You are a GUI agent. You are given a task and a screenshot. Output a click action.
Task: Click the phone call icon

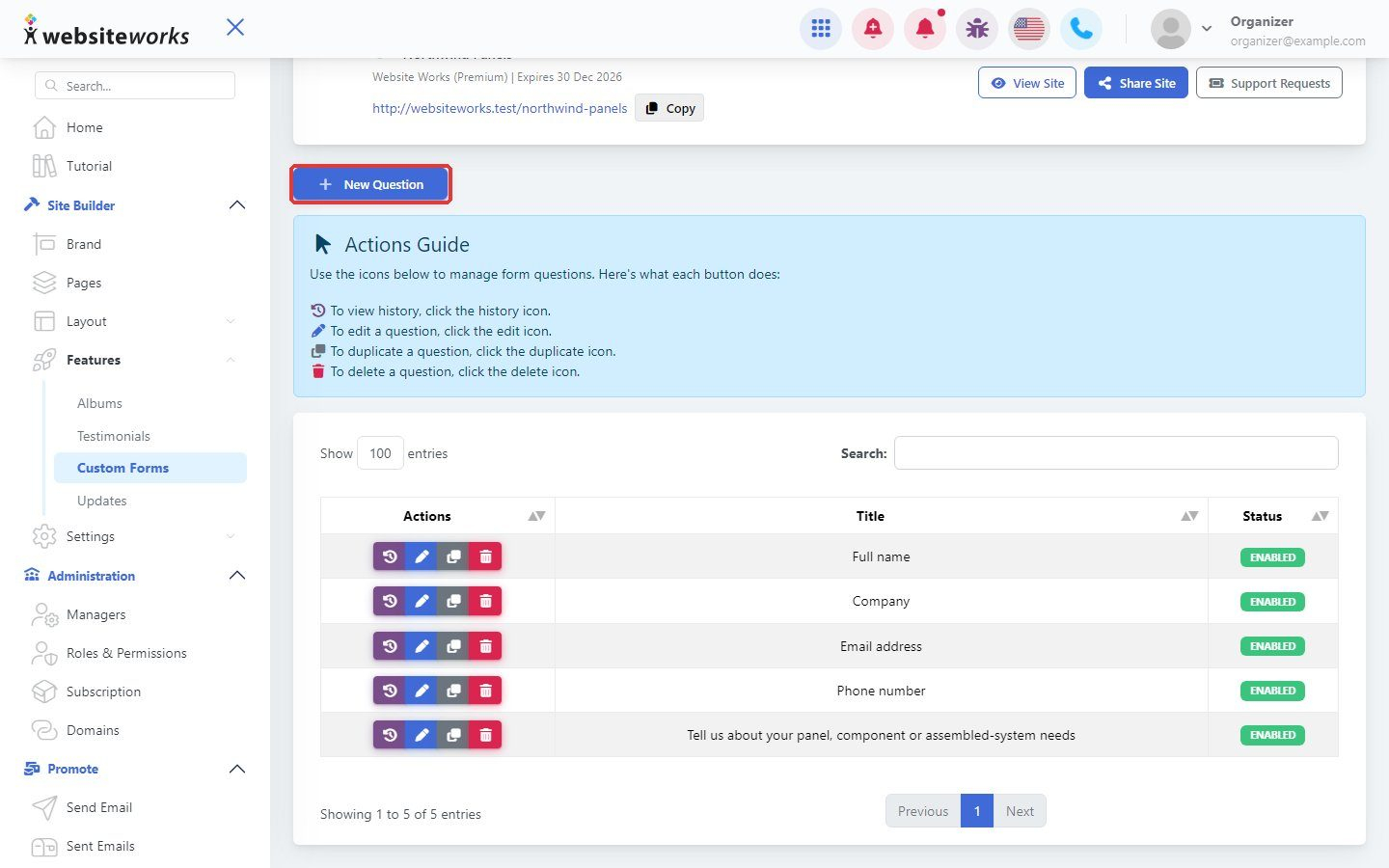coord(1081,29)
